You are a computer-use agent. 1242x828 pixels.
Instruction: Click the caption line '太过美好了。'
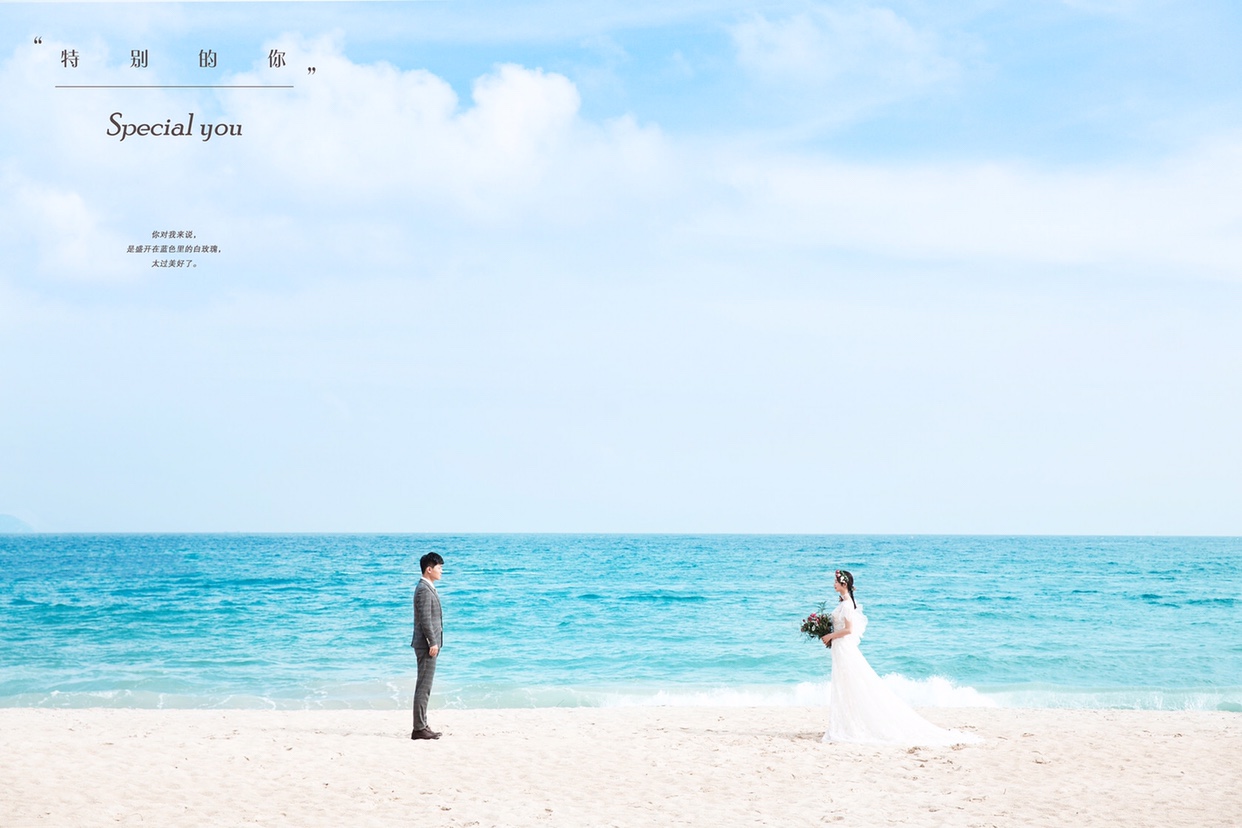point(174,264)
